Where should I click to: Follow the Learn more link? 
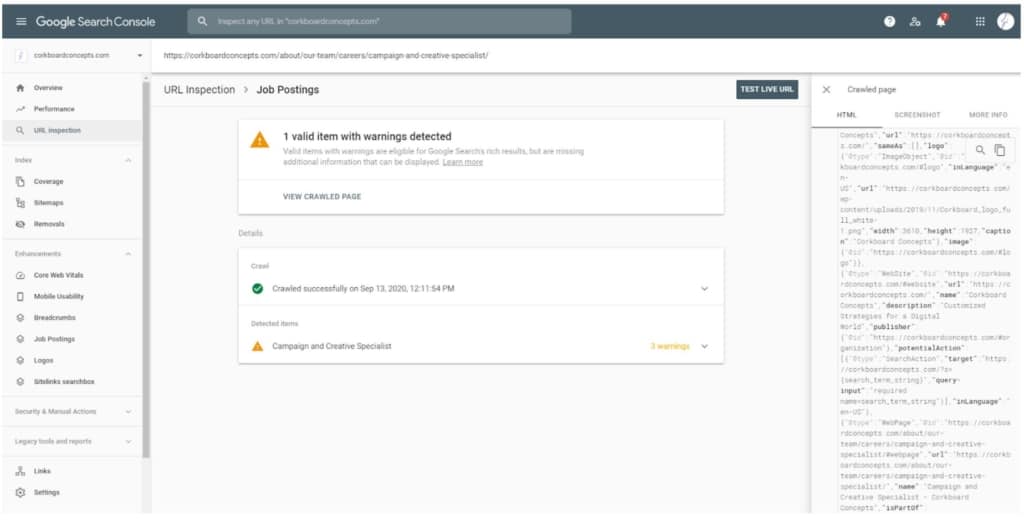pyautogui.click(x=462, y=162)
